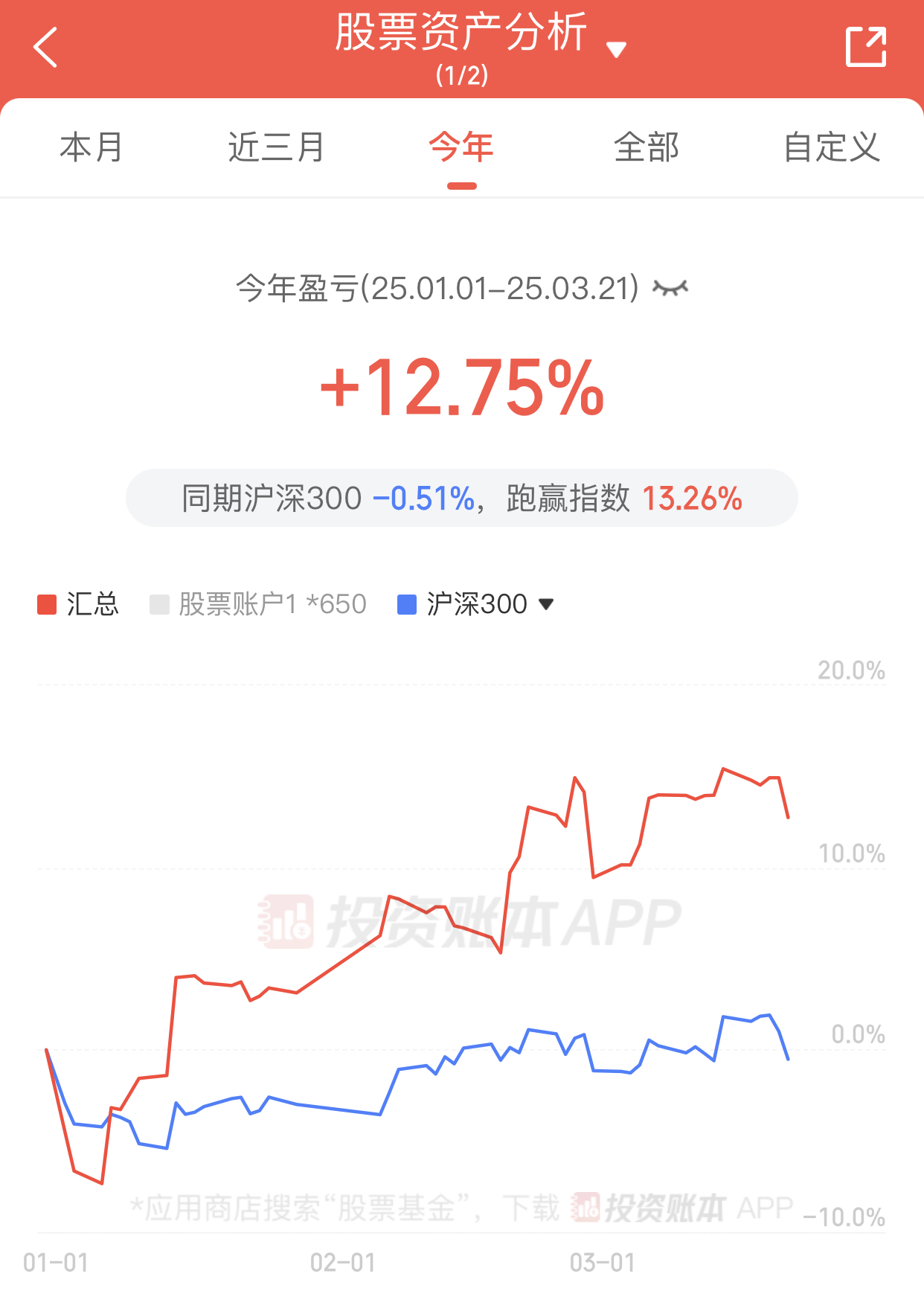Tap the back arrow icon

[x=46, y=48]
